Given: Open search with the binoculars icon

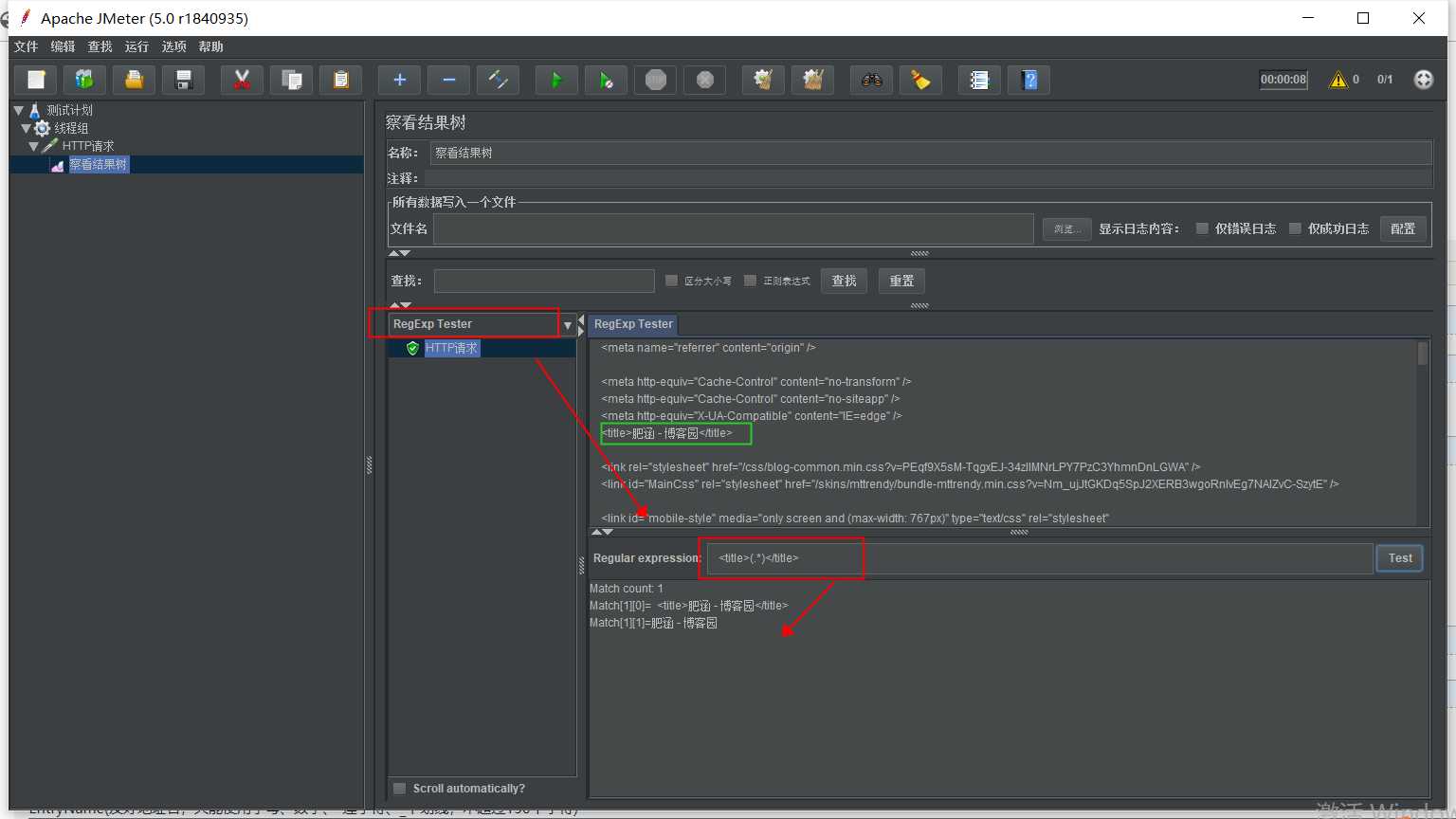Looking at the screenshot, I should click(871, 81).
